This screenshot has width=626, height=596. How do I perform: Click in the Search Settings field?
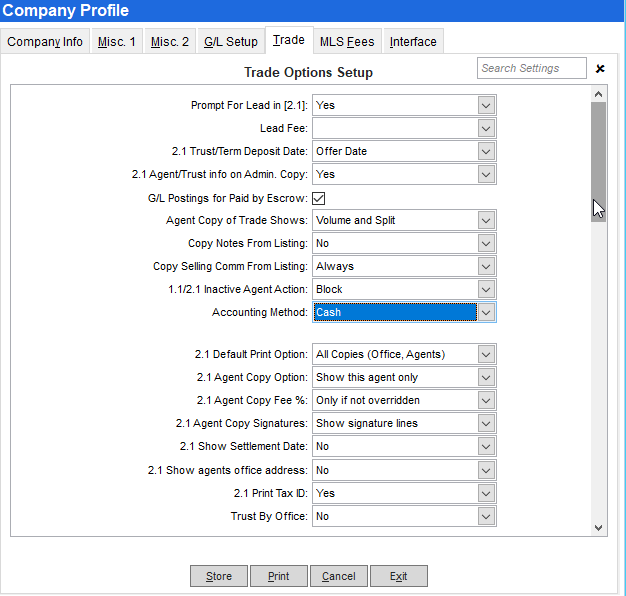[x=531, y=68]
